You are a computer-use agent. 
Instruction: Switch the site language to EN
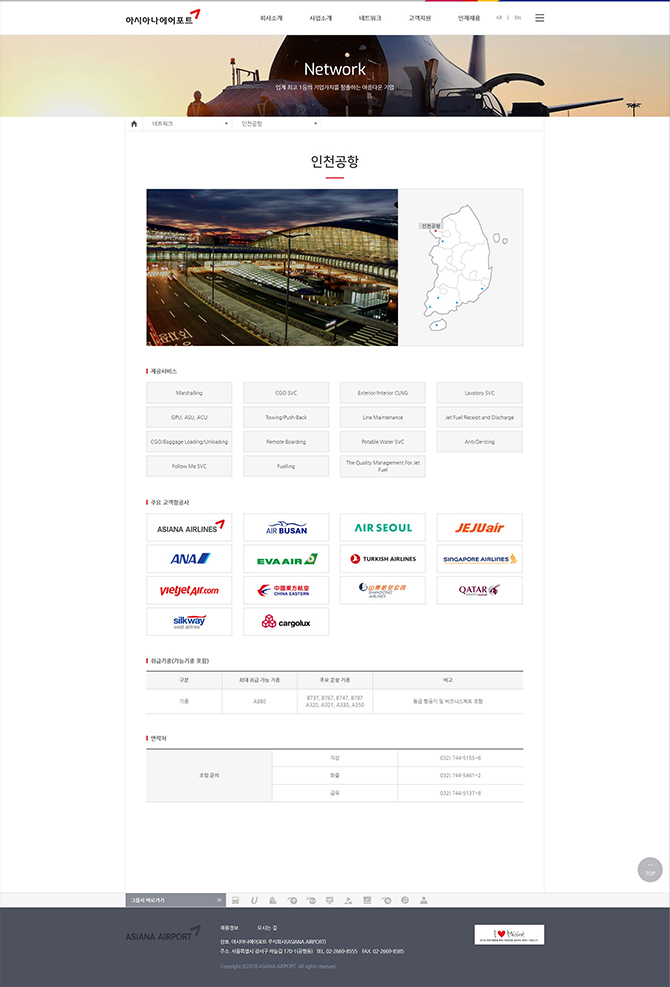click(x=518, y=18)
